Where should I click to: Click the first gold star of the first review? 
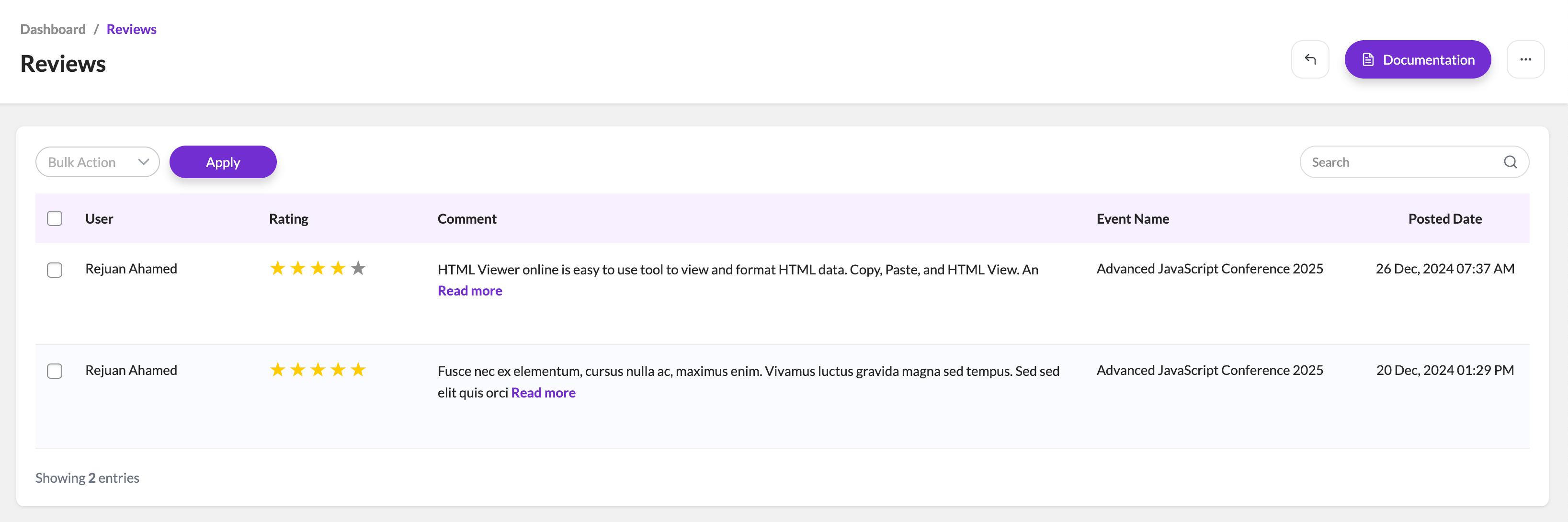(278, 268)
